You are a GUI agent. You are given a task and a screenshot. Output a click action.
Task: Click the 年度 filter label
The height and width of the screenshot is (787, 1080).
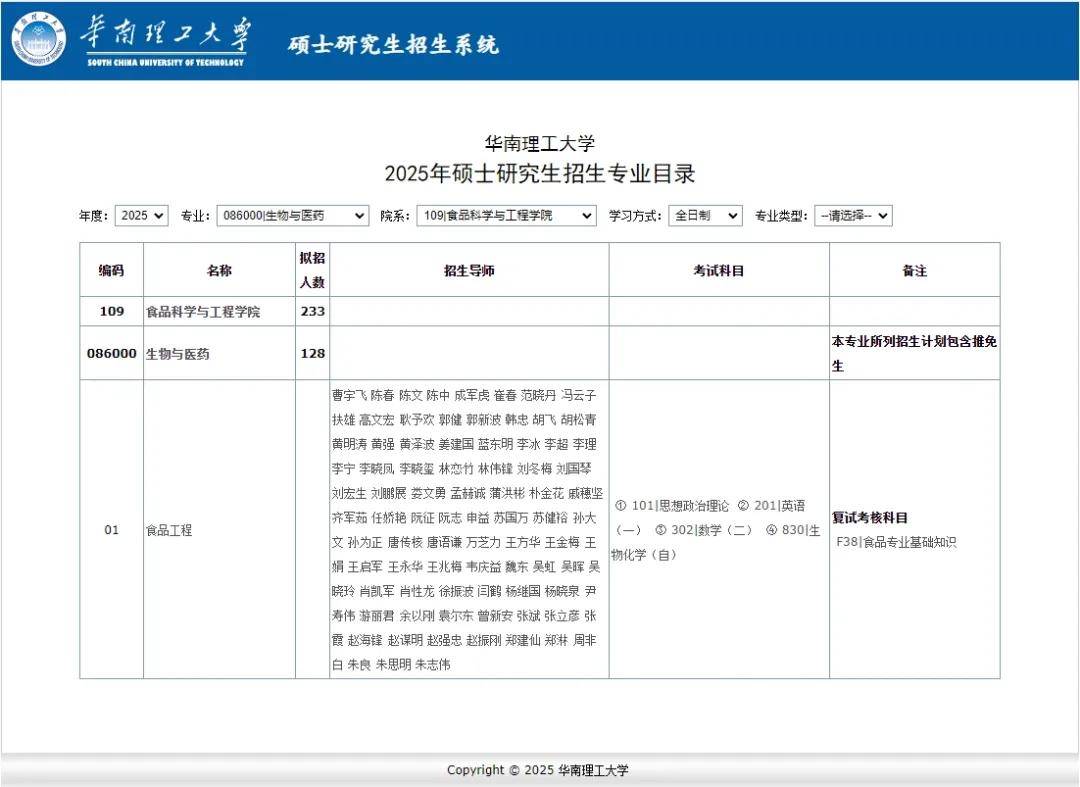(93, 216)
